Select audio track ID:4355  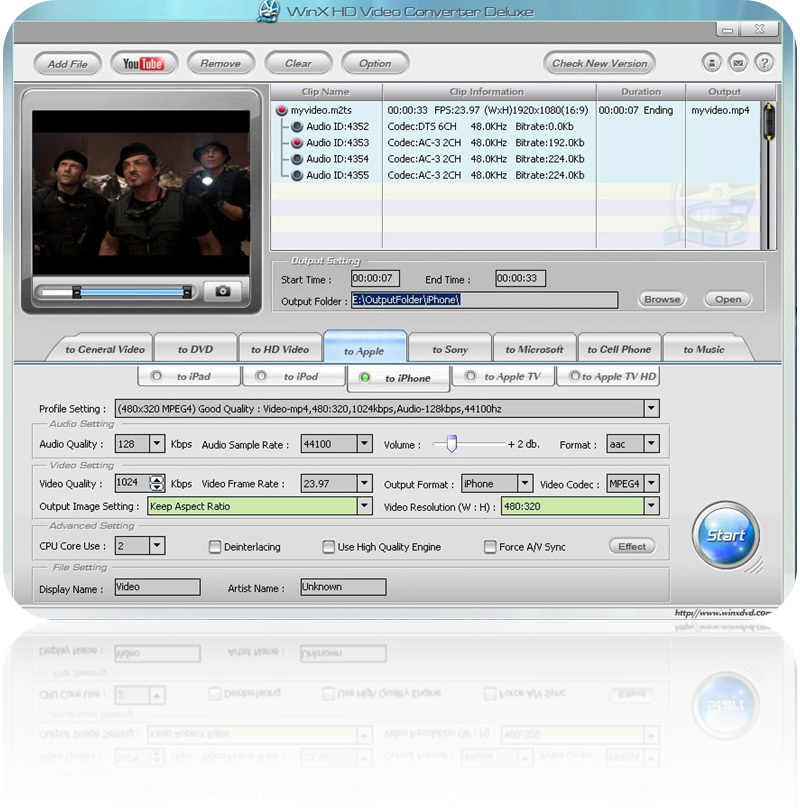(297, 175)
